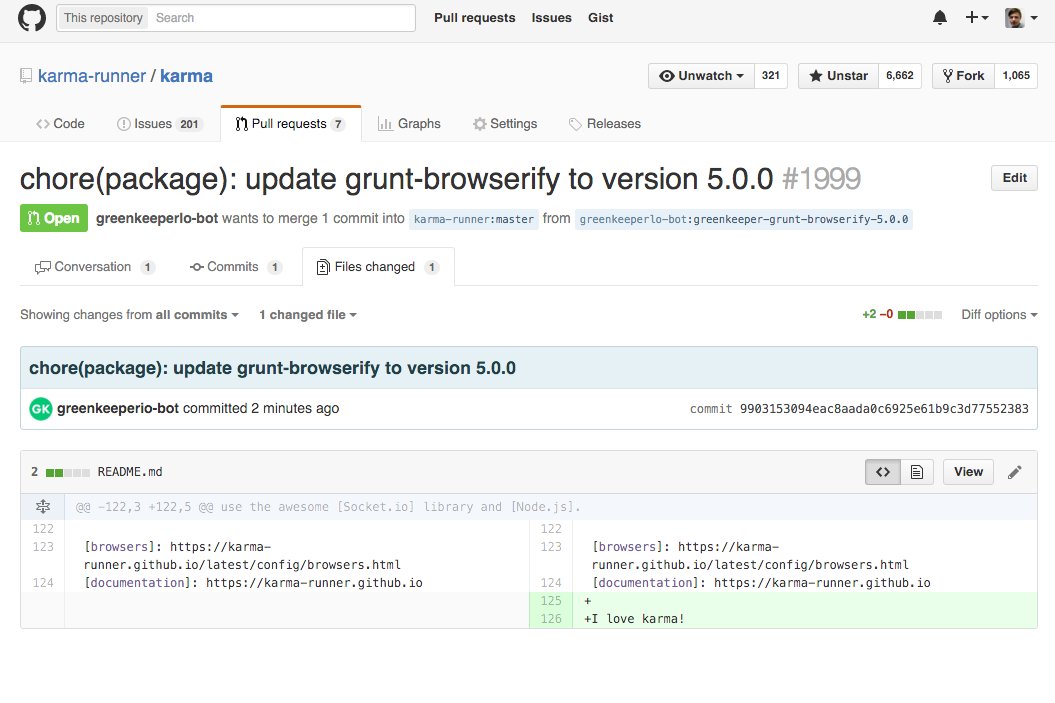Show the rich diff document icon
Screen dimensions: 1055x703
pyautogui.click(x=916, y=472)
